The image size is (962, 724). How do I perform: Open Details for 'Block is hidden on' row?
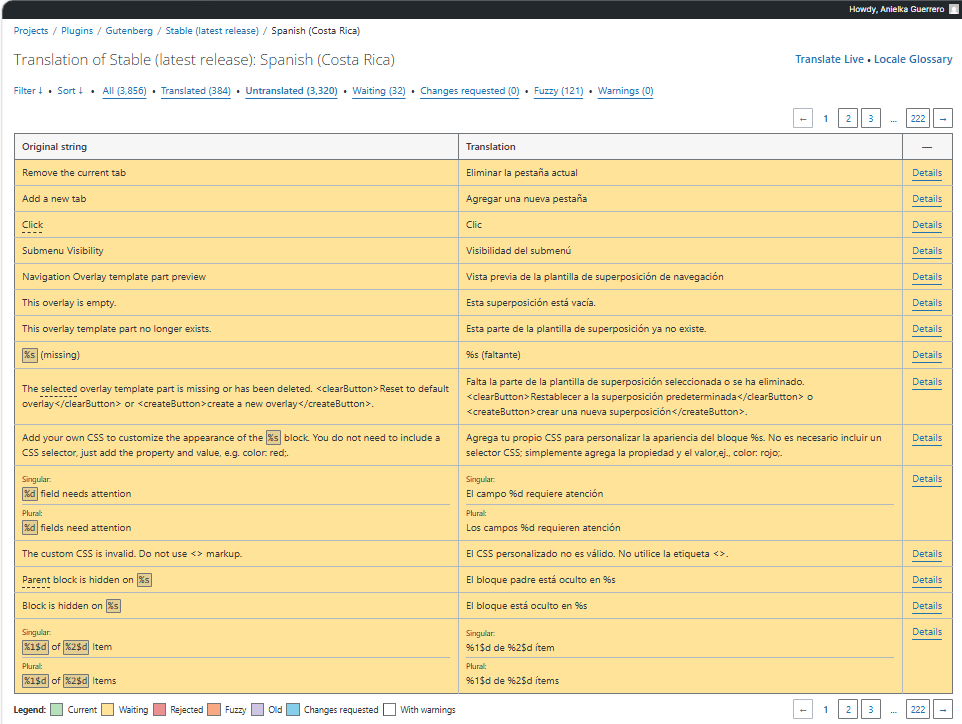[x=926, y=606]
